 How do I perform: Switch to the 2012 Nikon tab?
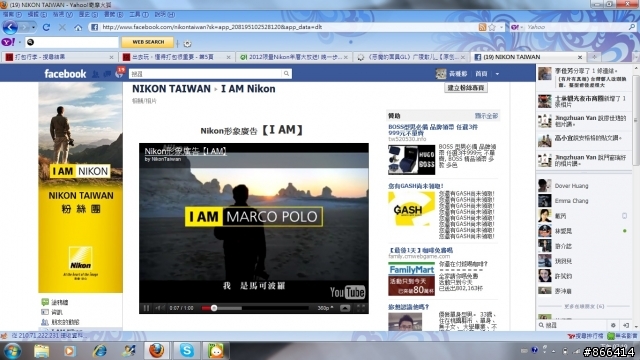[293, 57]
